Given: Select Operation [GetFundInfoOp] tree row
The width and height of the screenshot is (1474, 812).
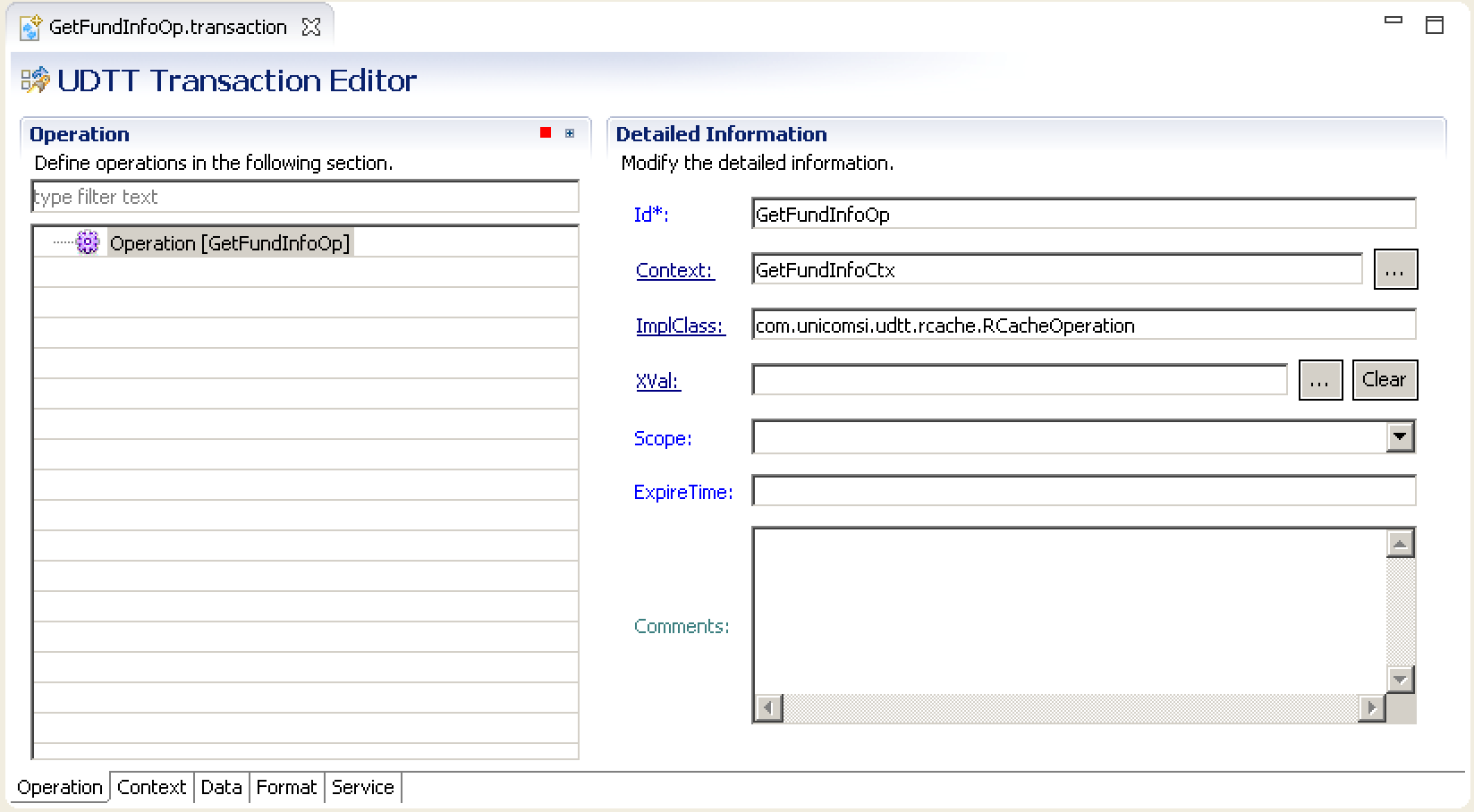Looking at the screenshot, I should click(230, 242).
